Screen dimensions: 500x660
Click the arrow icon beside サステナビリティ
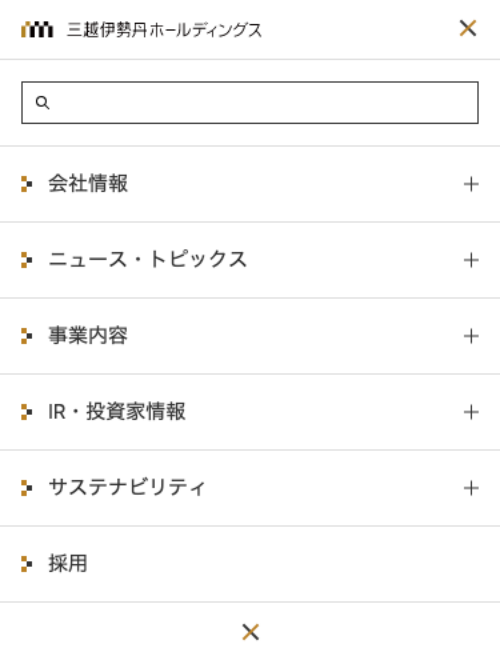pyautogui.click(x=27, y=488)
